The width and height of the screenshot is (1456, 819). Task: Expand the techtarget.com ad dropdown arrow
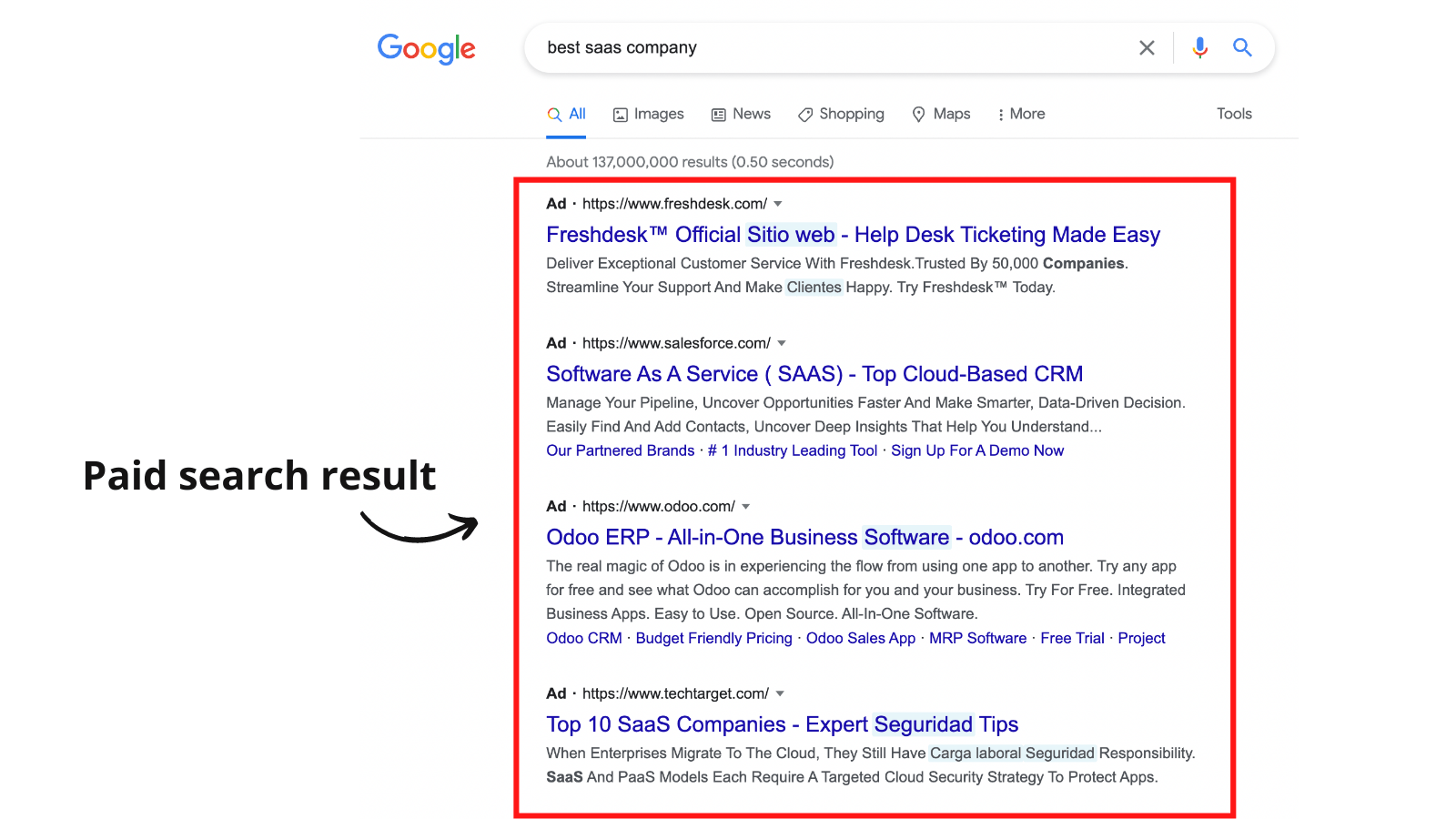coord(780,693)
